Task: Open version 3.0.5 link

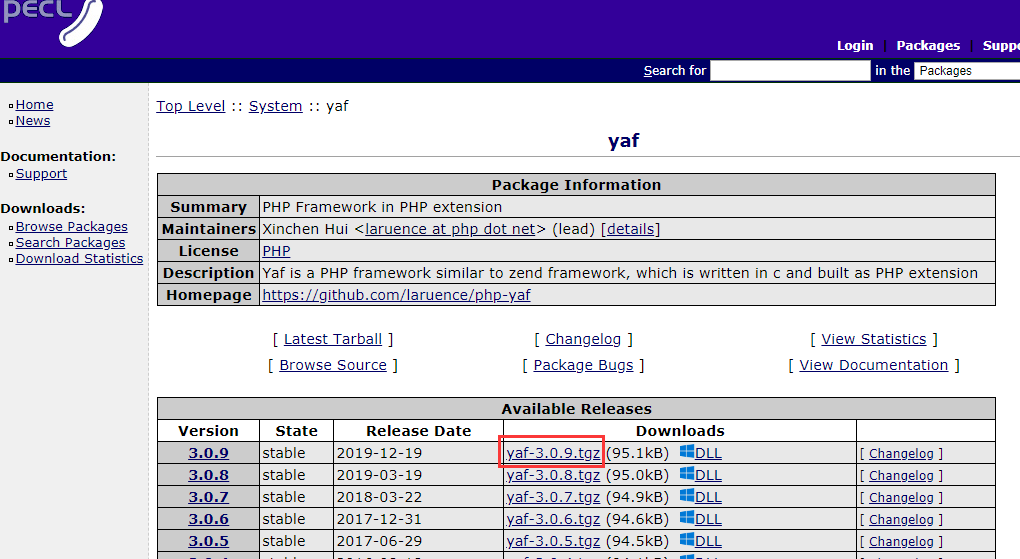Action: [208, 541]
